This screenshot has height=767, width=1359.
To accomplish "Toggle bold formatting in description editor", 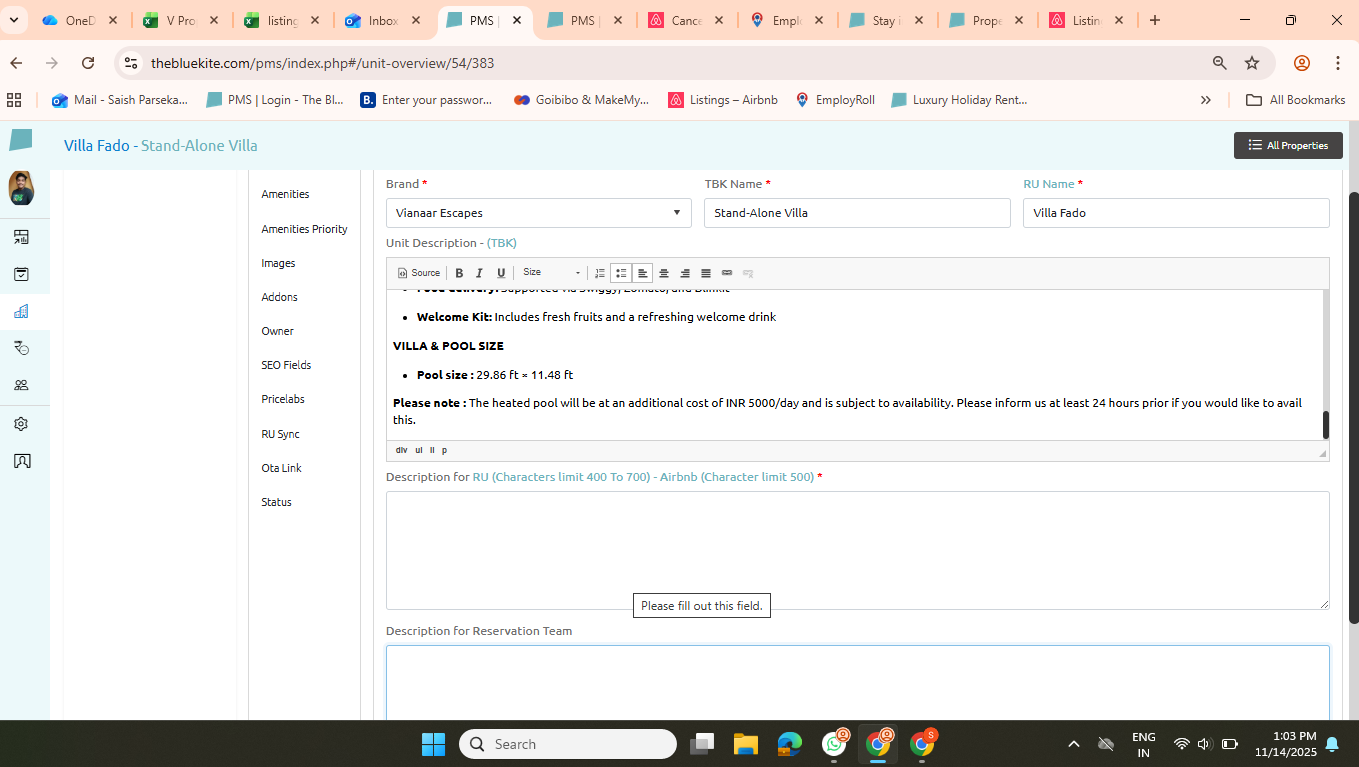I will (x=459, y=273).
